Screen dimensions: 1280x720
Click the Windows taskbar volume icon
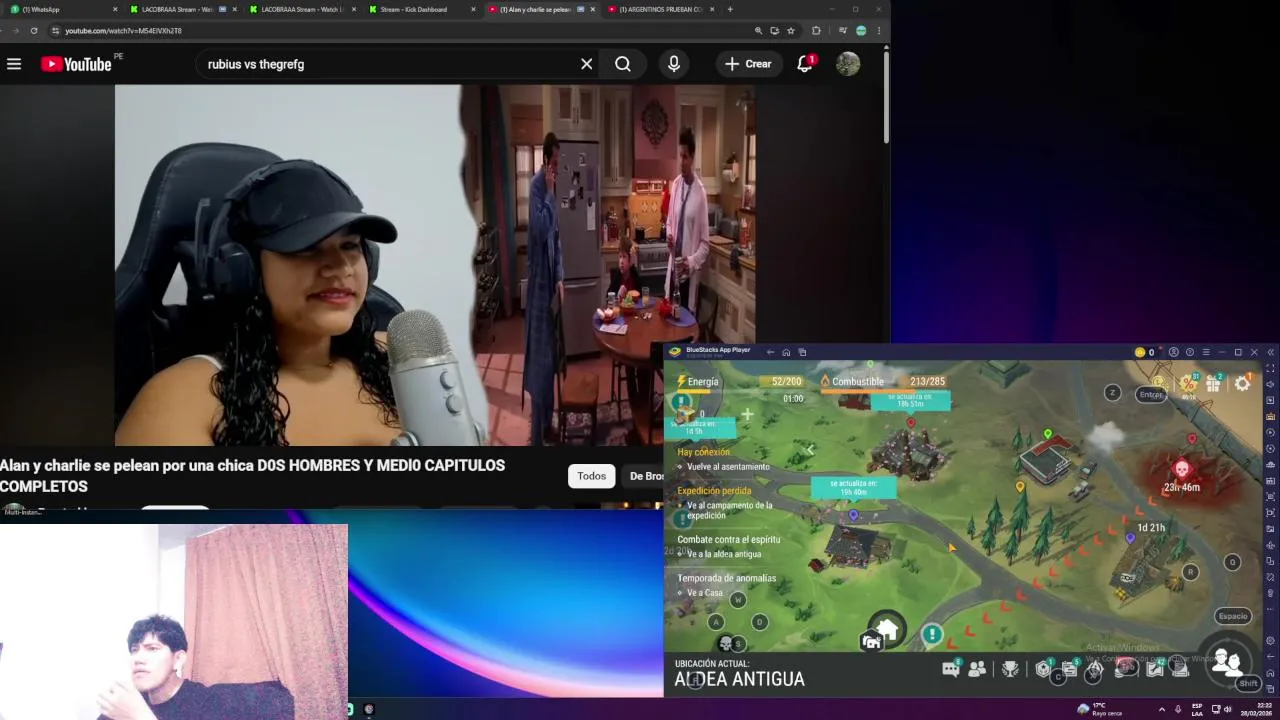click(x=1230, y=709)
